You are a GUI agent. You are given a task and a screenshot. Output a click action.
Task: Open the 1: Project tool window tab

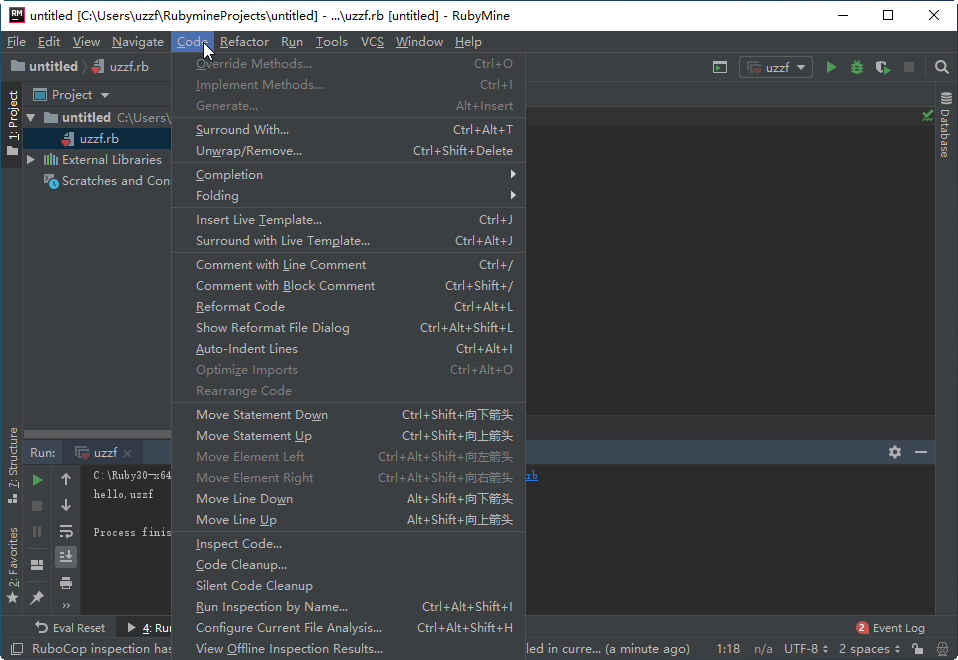tap(12, 124)
